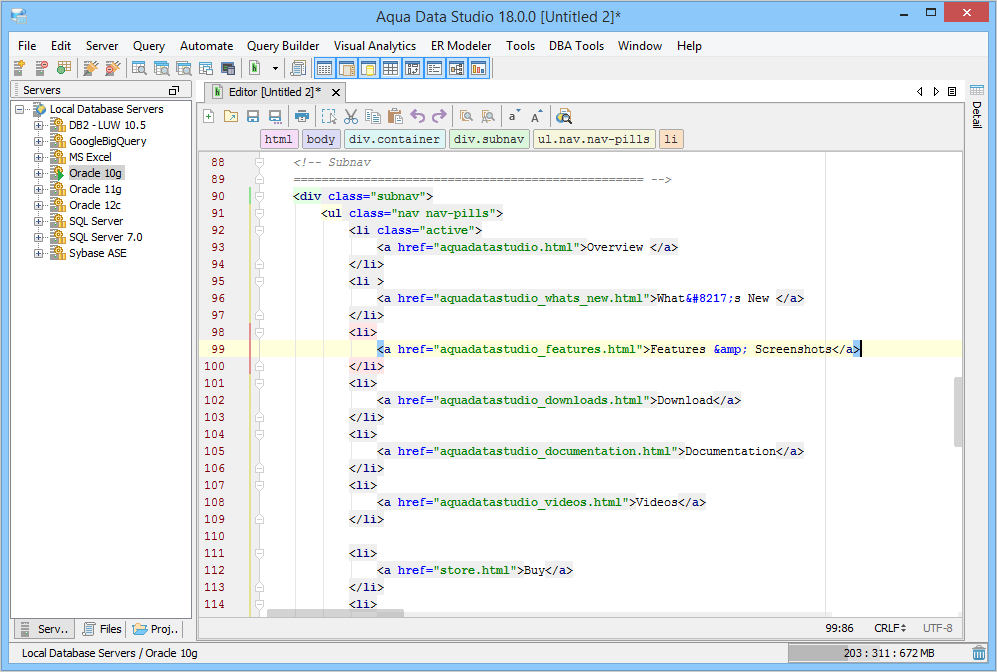Click the ul.nav.nav-pills breadcrumb tag
997x672 pixels.
coord(594,139)
